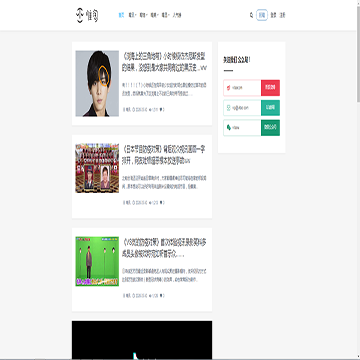Click the green WeChat icon in sidebar
The height and width of the screenshot is (360, 360).
coord(229,128)
